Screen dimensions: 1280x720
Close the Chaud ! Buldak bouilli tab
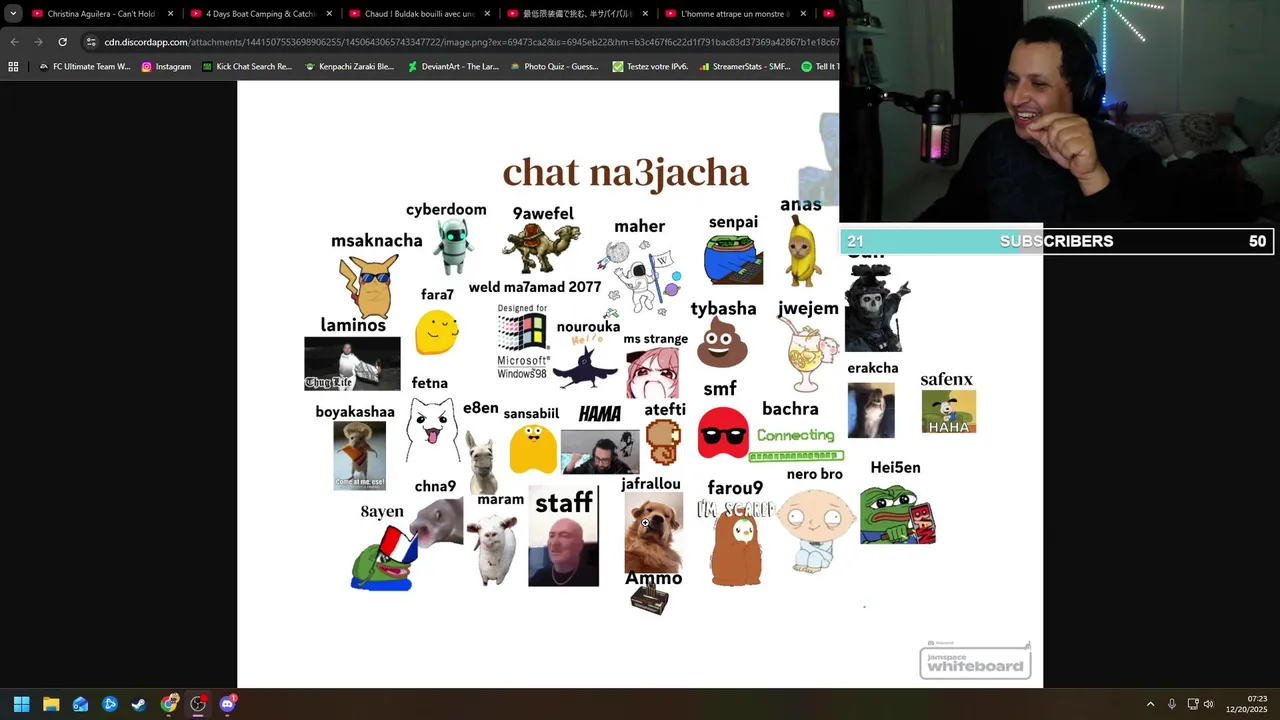(487, 14)
